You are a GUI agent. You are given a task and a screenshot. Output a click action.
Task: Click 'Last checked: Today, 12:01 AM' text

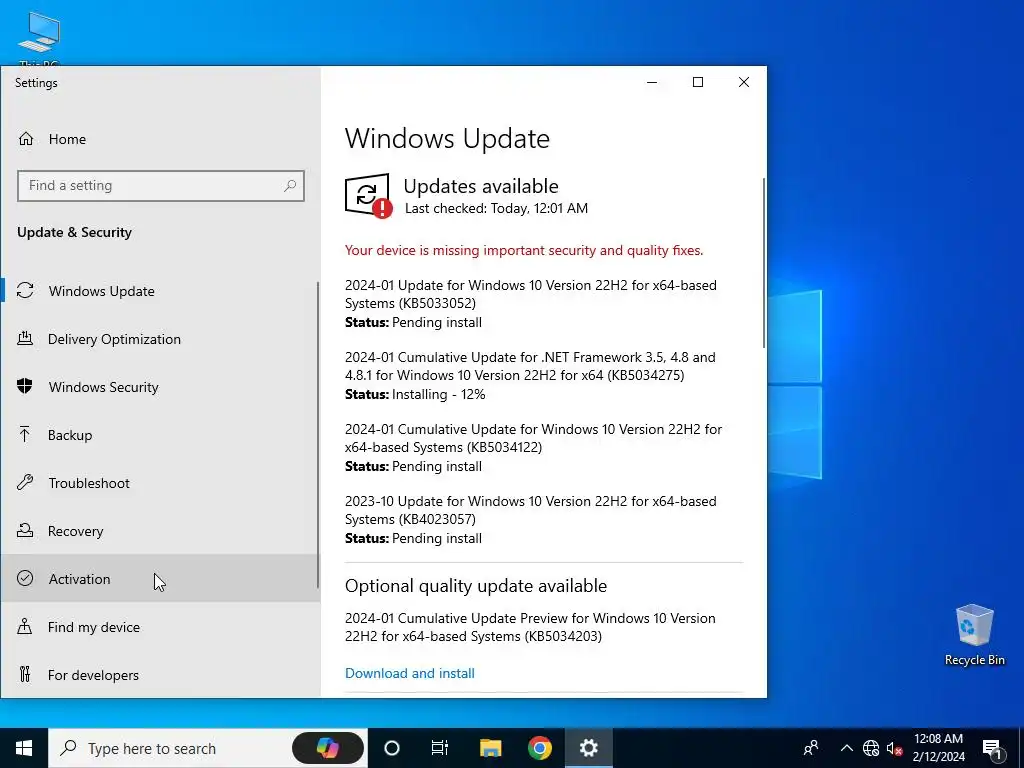(x=496, y=208)
